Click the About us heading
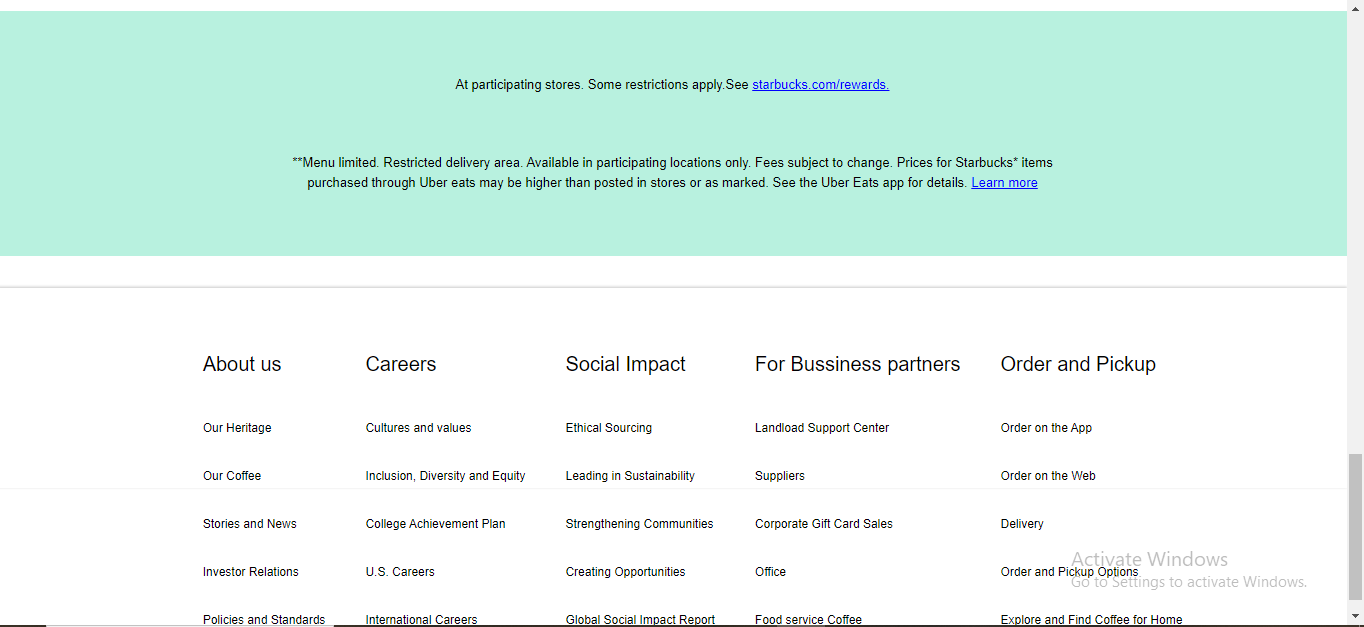The image size is (1364, 627). pyautogui.click(x=242, y=364)
